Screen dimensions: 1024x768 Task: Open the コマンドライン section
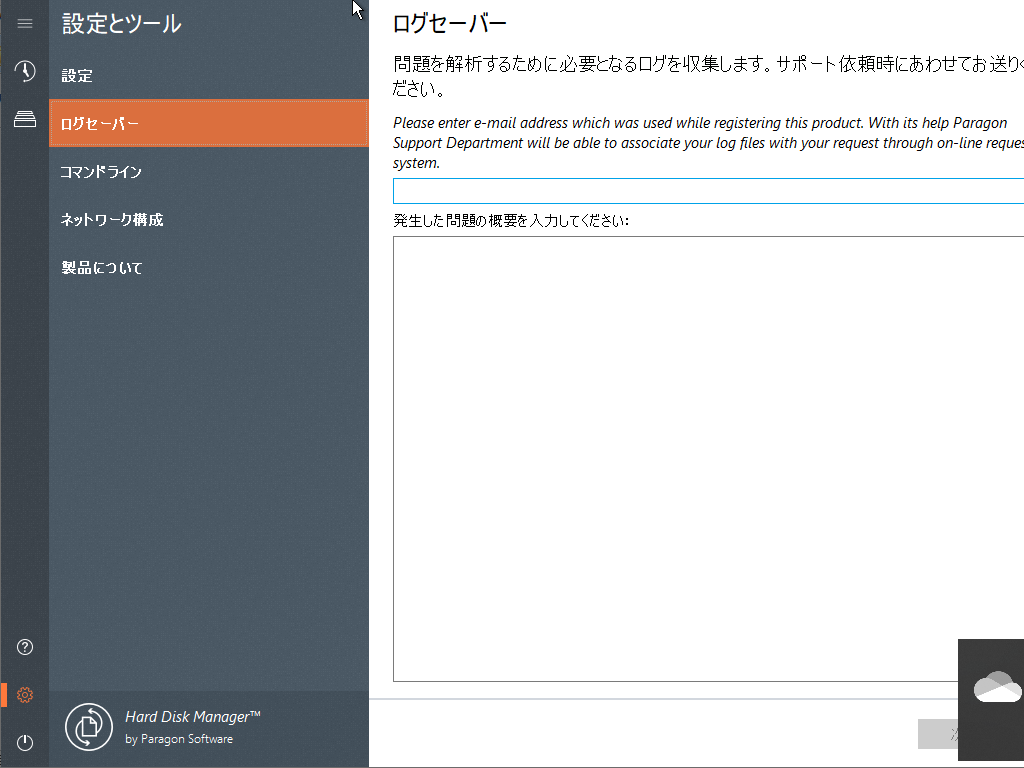point(100,171)
